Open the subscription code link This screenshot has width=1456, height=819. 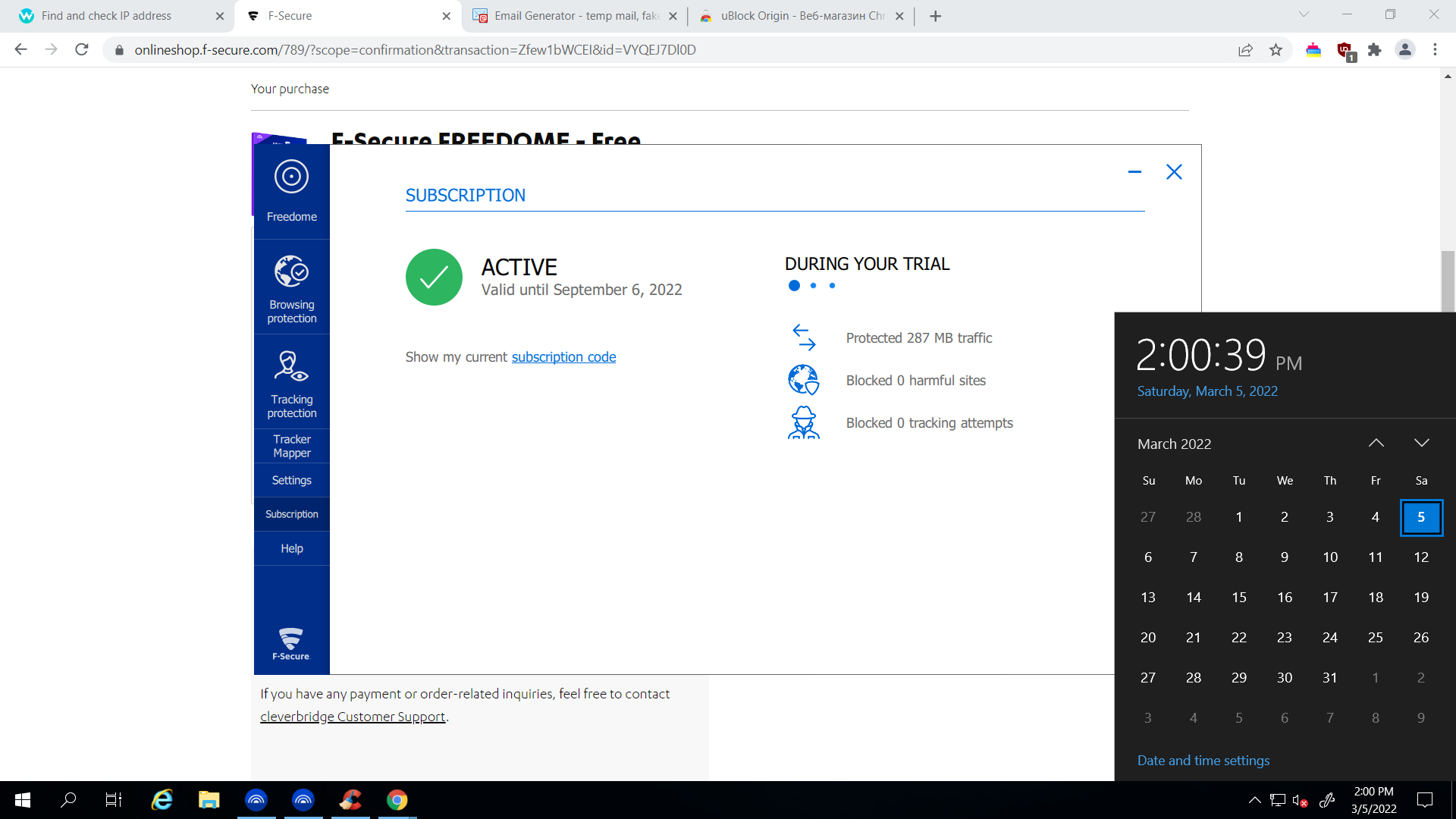point(563,357)
